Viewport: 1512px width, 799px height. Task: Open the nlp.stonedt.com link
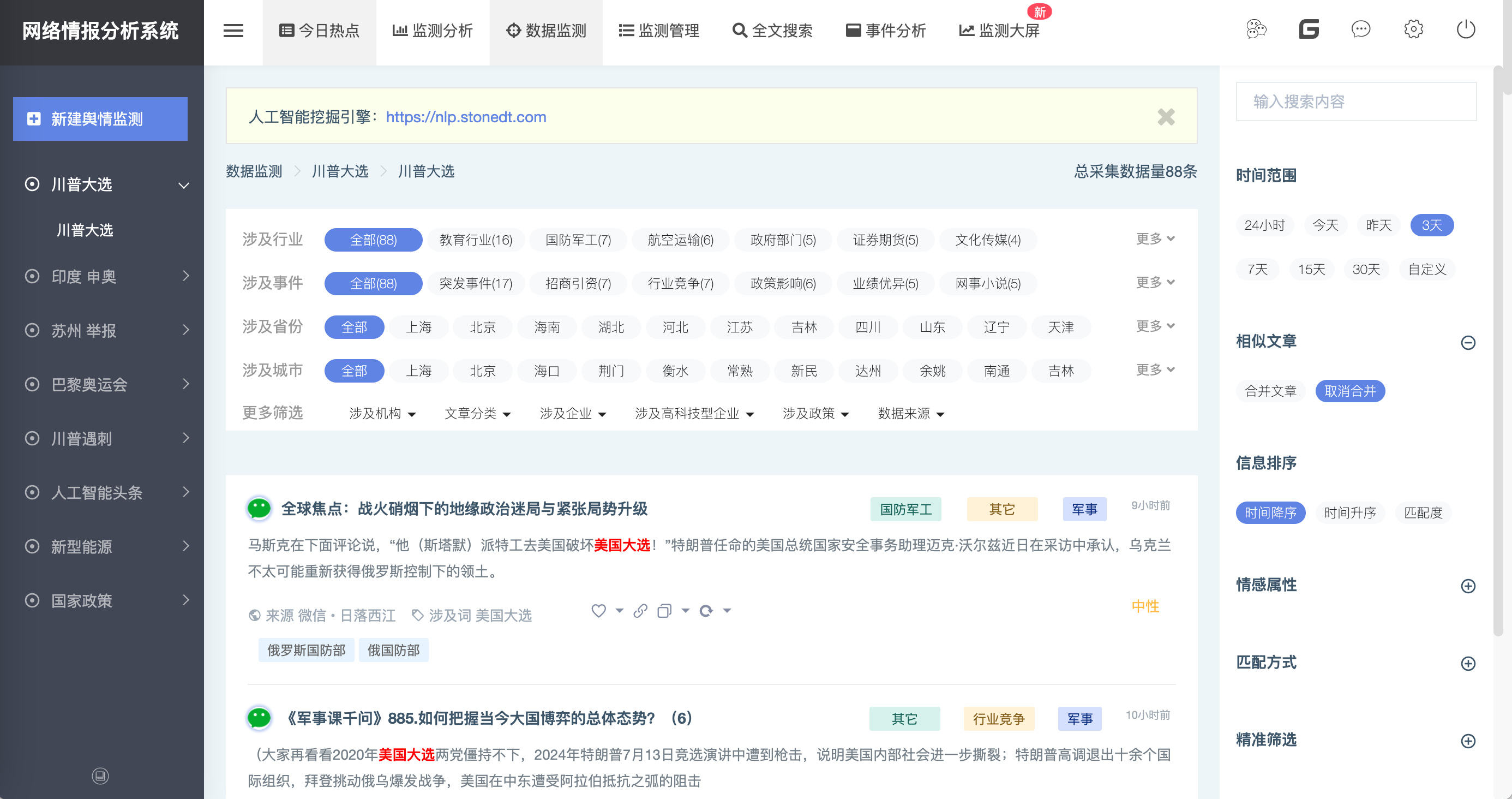click(466, 117)
